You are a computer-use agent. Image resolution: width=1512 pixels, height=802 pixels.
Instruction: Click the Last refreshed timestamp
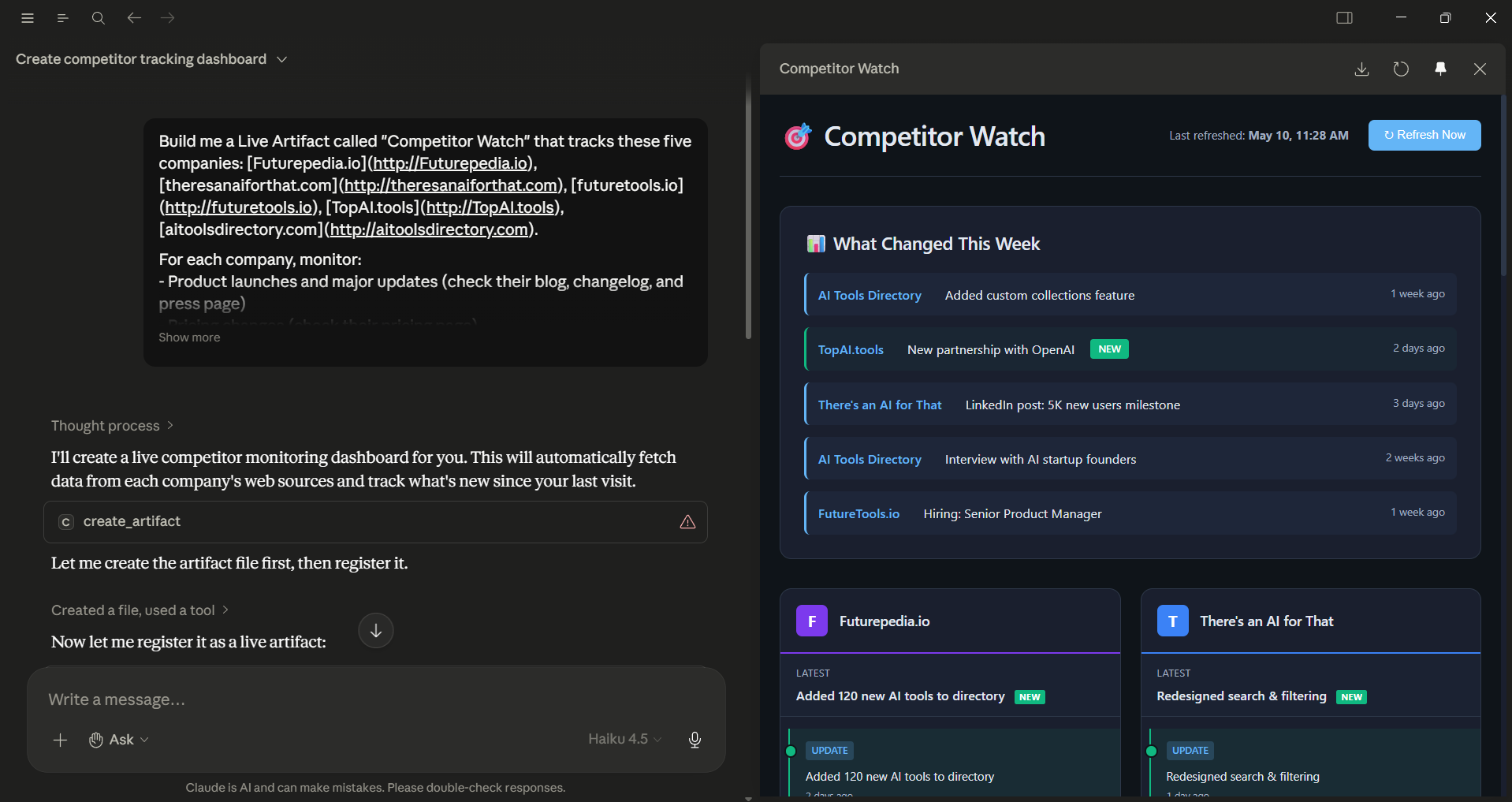[x=1259, y=136]
